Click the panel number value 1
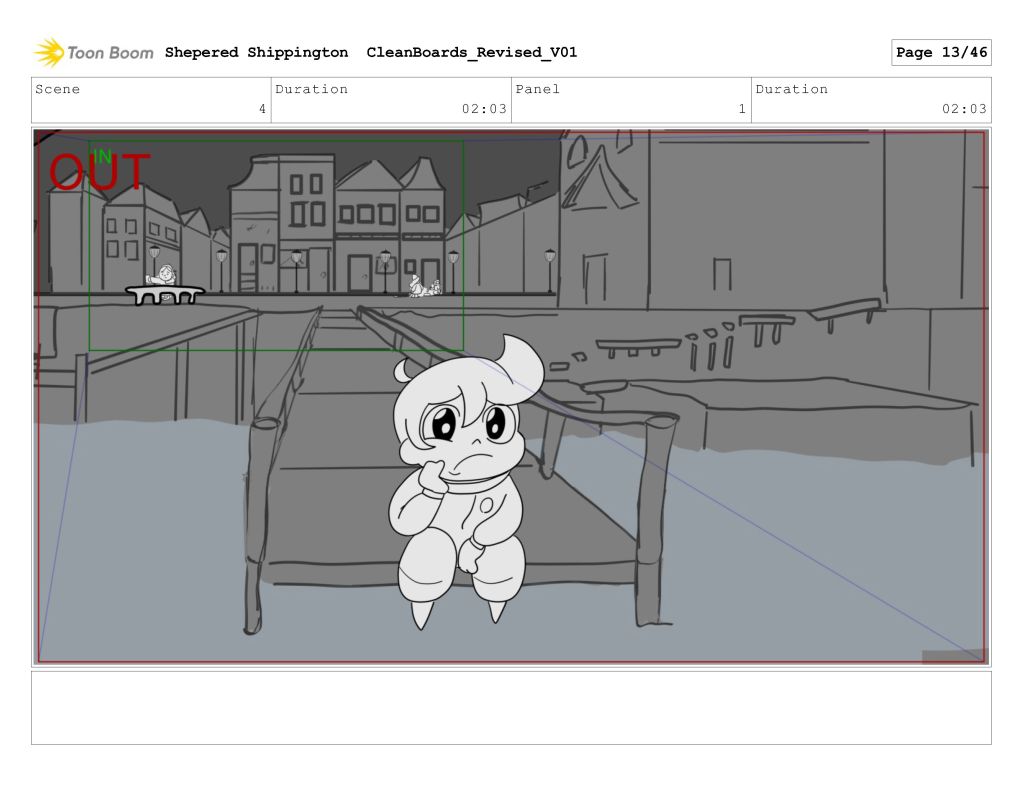 (x=742, y=109)
